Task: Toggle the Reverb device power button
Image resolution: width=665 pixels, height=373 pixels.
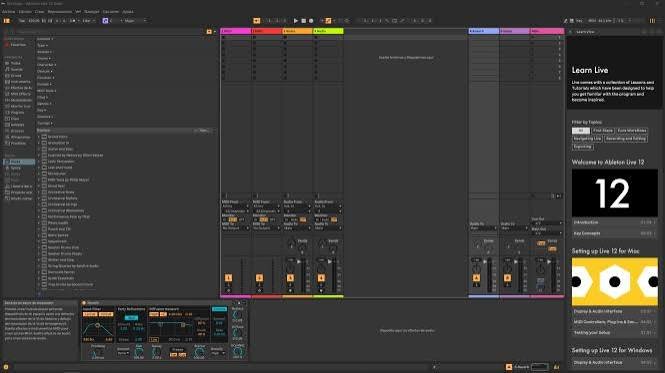Action: (x=84, y=303)
